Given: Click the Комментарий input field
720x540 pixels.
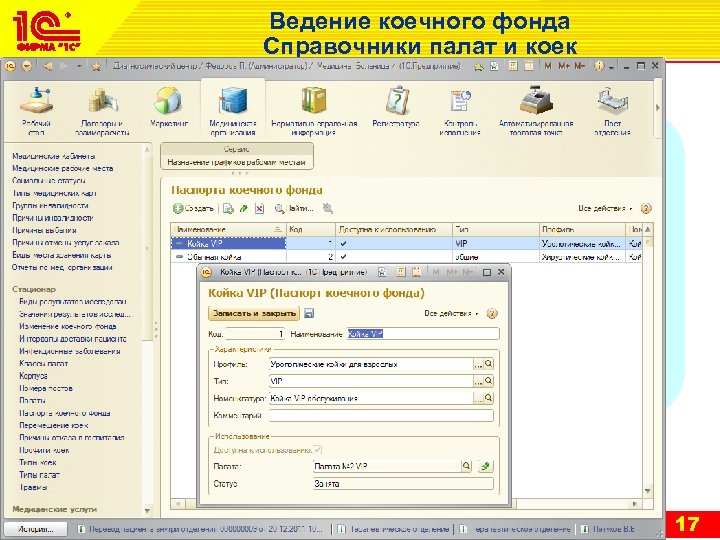Looking at the screenshot, I should tap(381, 415).
